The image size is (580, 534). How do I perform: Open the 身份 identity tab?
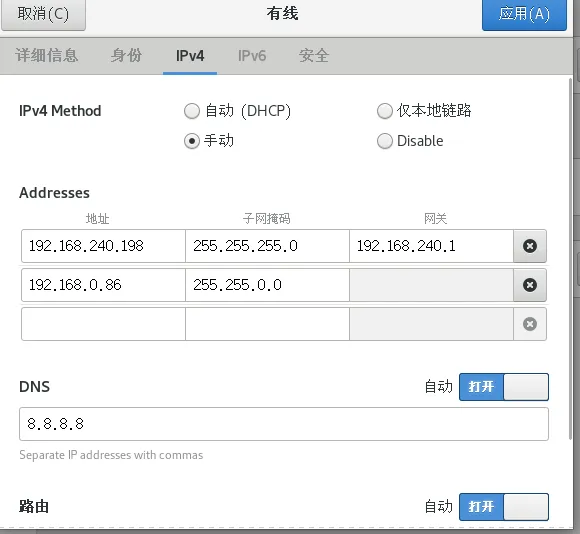pyautogui.click(x=126, y=56)
